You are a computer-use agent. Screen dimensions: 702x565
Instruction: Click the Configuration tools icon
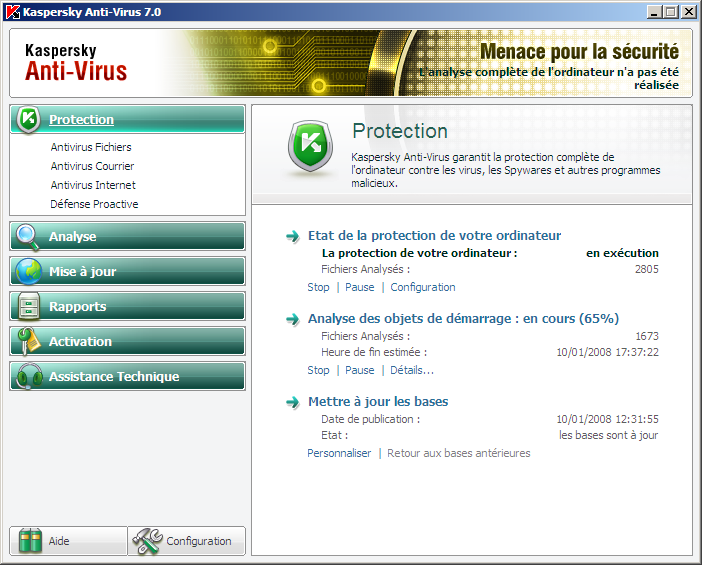147,541
